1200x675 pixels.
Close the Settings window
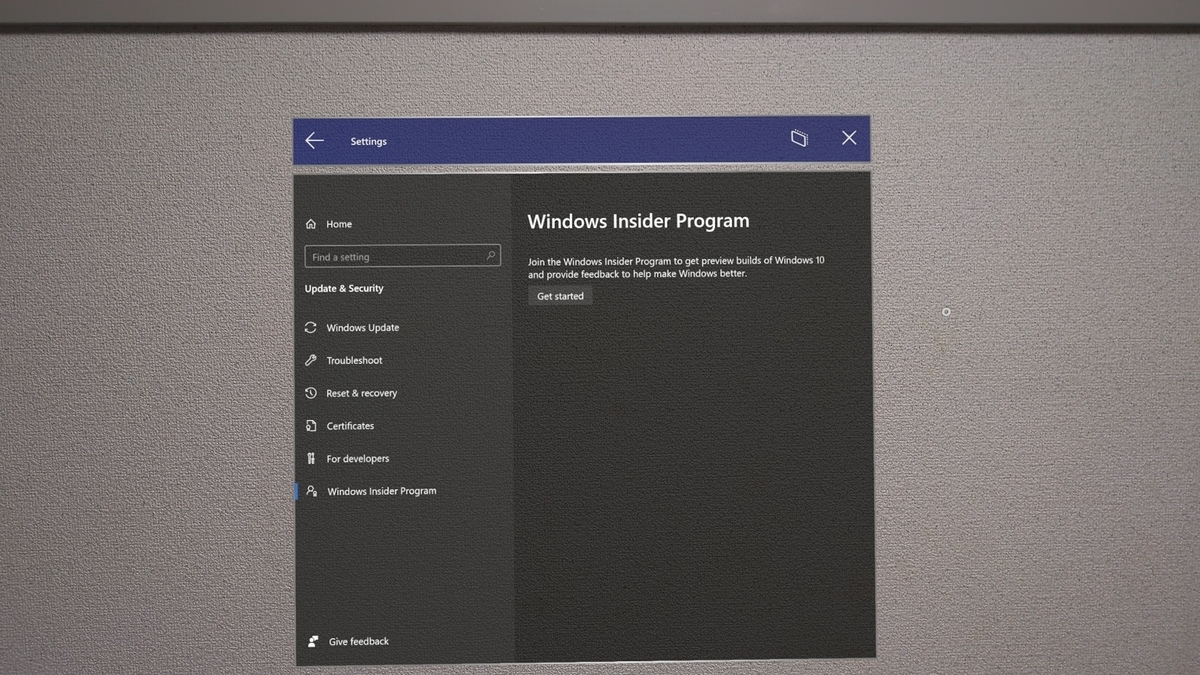coord(849,138)
